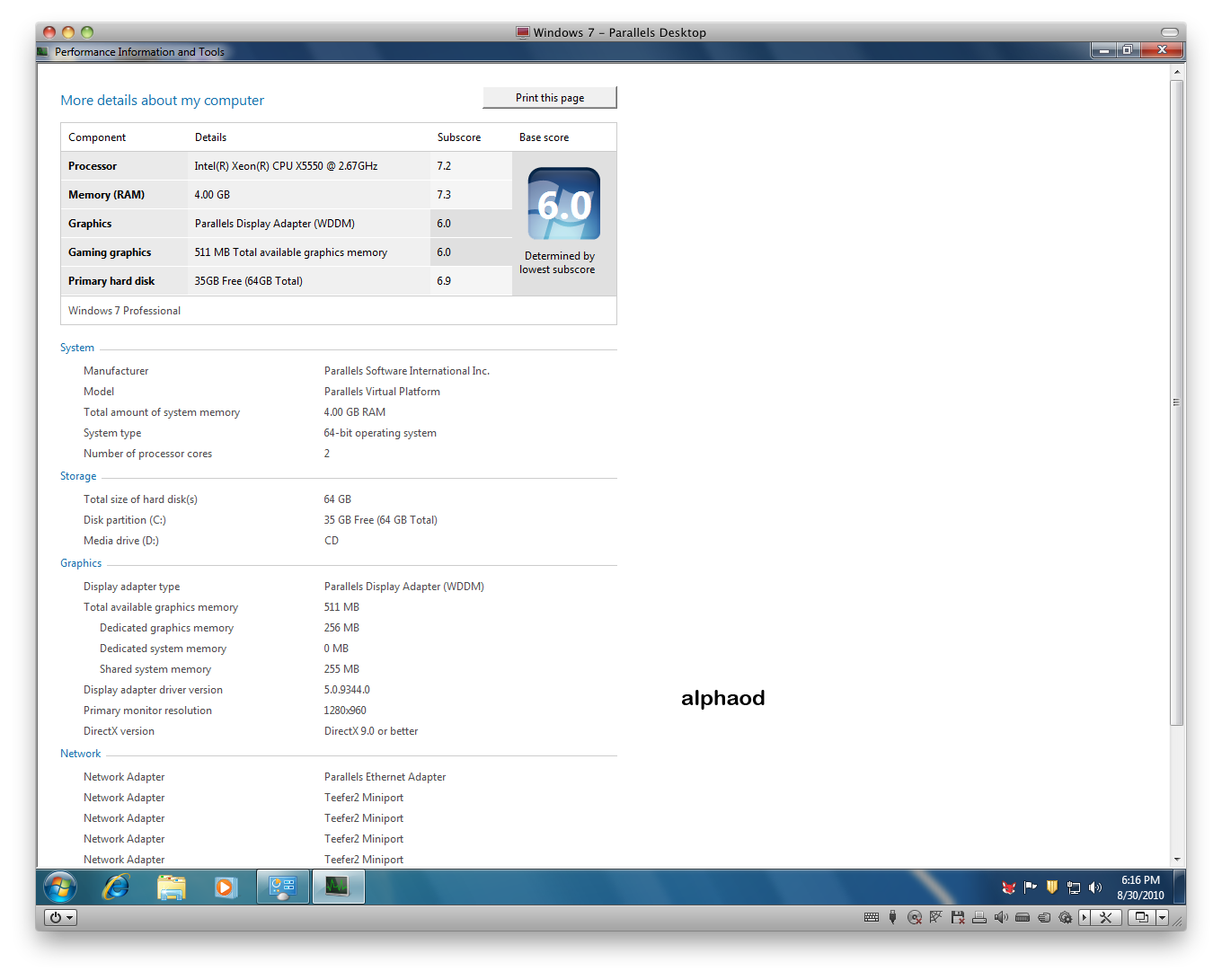1222x980 pixels.
Task: Click the Subscore column header
Action: (x=459, y=137)
